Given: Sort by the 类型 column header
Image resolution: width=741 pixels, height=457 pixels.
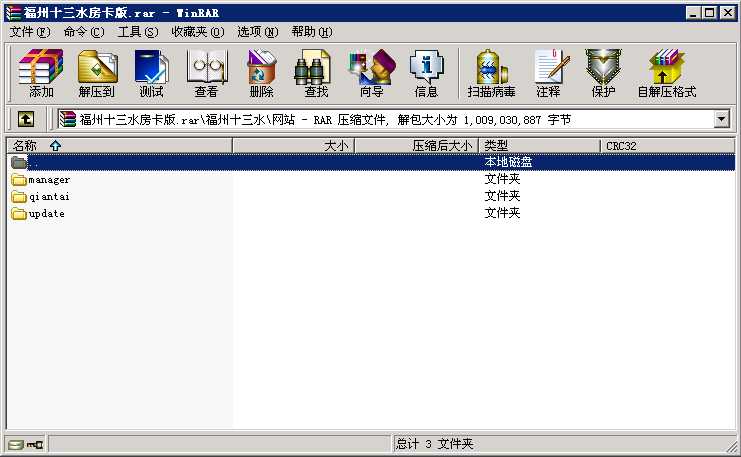Looking at the screenshot, I should coord(539,146).
